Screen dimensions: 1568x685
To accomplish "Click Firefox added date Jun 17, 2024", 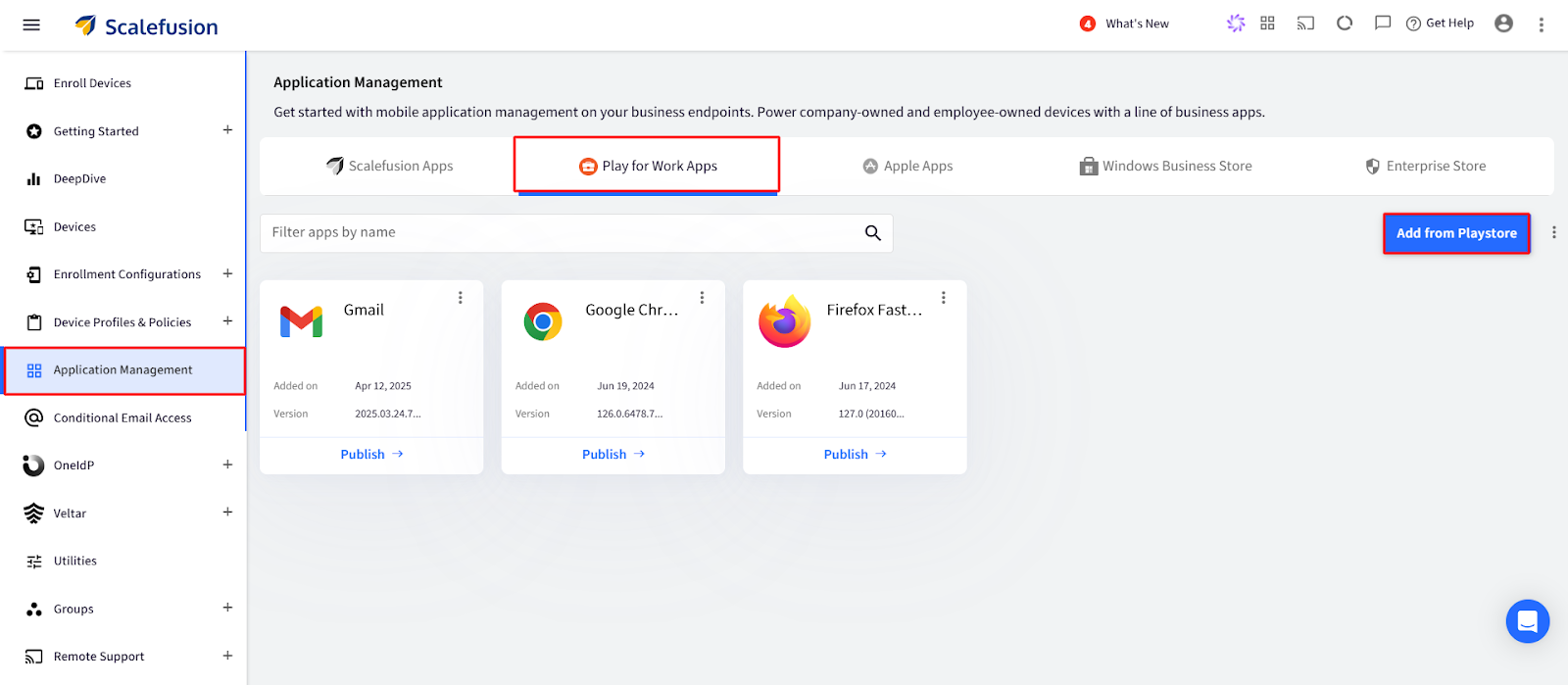I will click(867, 386).
